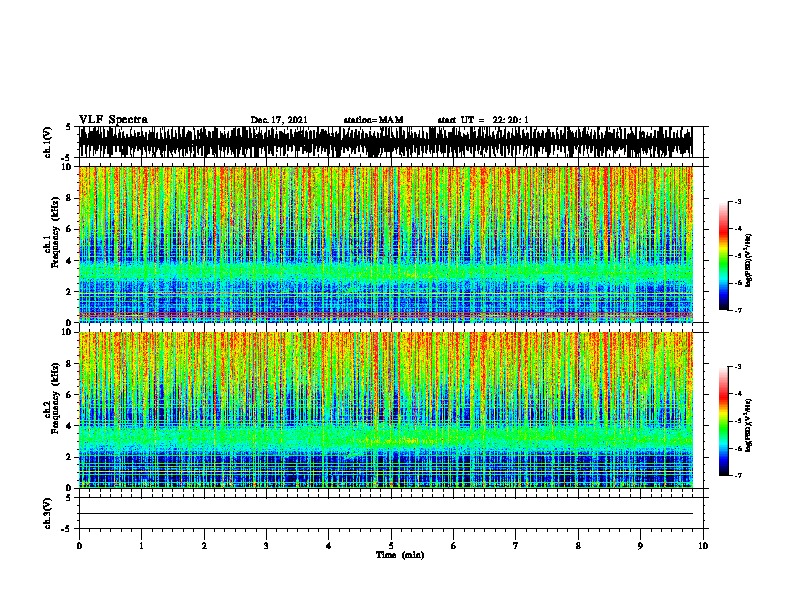The width and height of the screenshot is (792, 612).
Task: Click time axis tick label "7"
Action: coord(516,545)
